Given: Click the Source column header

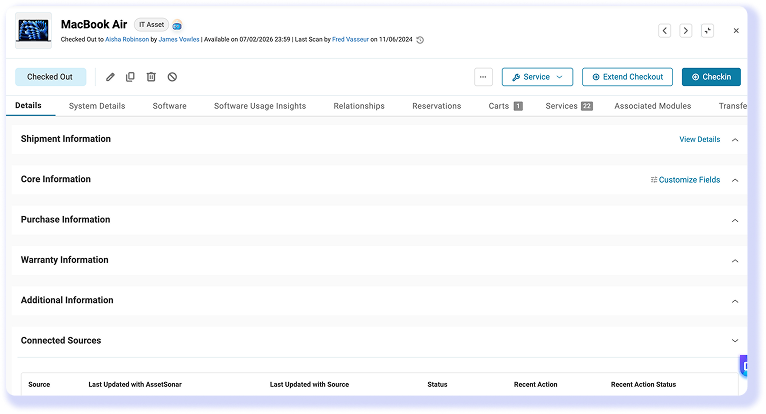Looking at the screenshot, I should [39, 385].
